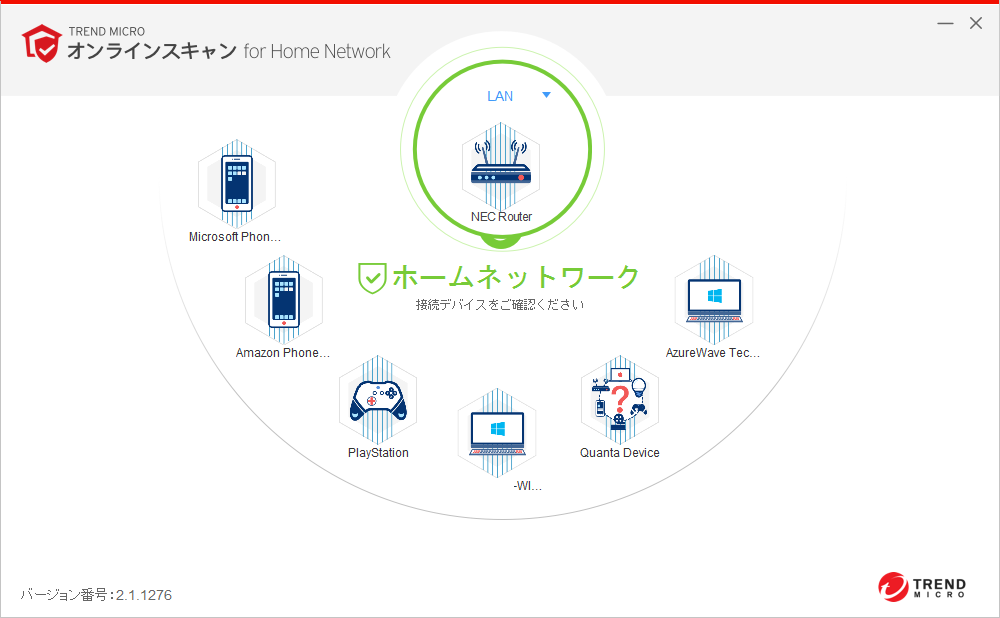Click the Amazon Phone... label
Screen dimensions: 1000x618
point(283,353)
